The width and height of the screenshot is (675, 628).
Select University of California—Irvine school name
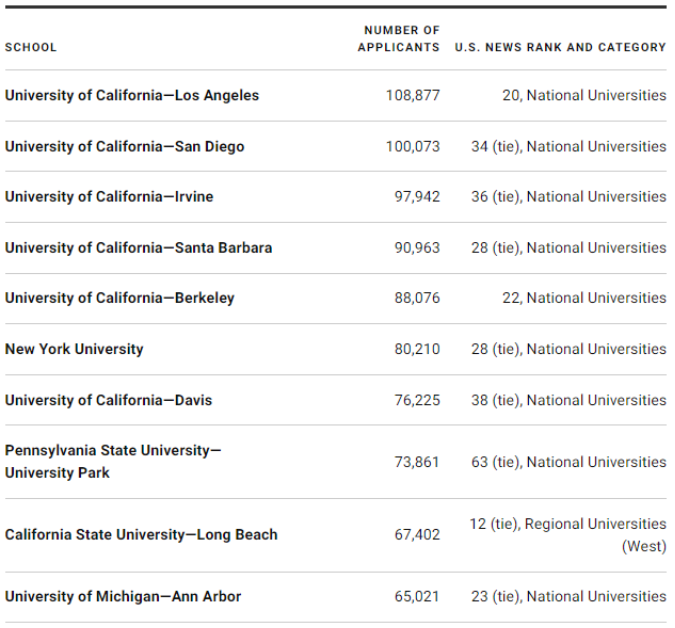(x=109, y=197)
